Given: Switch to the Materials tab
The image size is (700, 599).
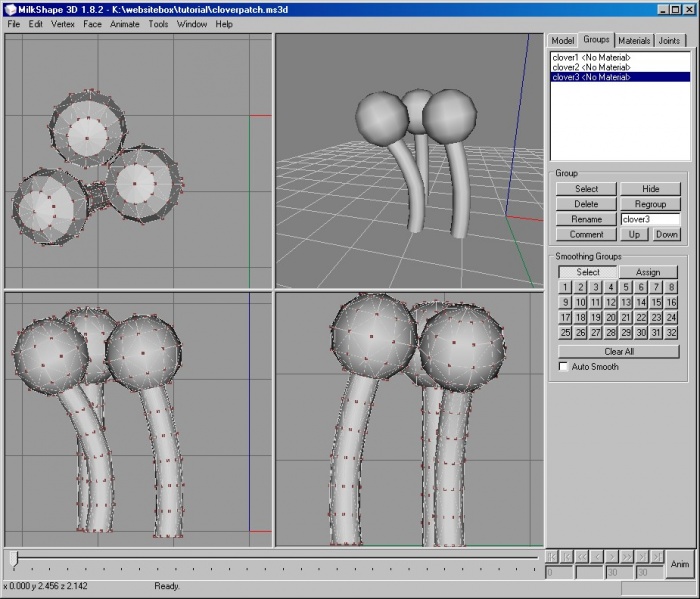Looking at the screenshot, I should point(634,41).
